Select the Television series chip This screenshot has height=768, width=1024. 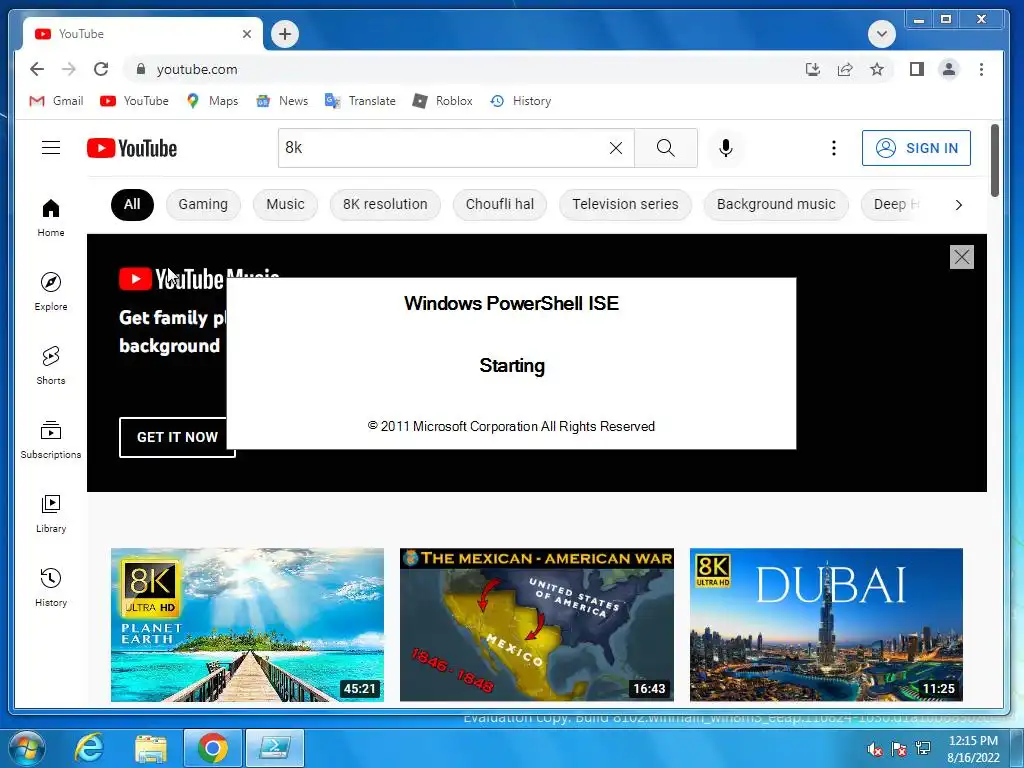[625, 204]
